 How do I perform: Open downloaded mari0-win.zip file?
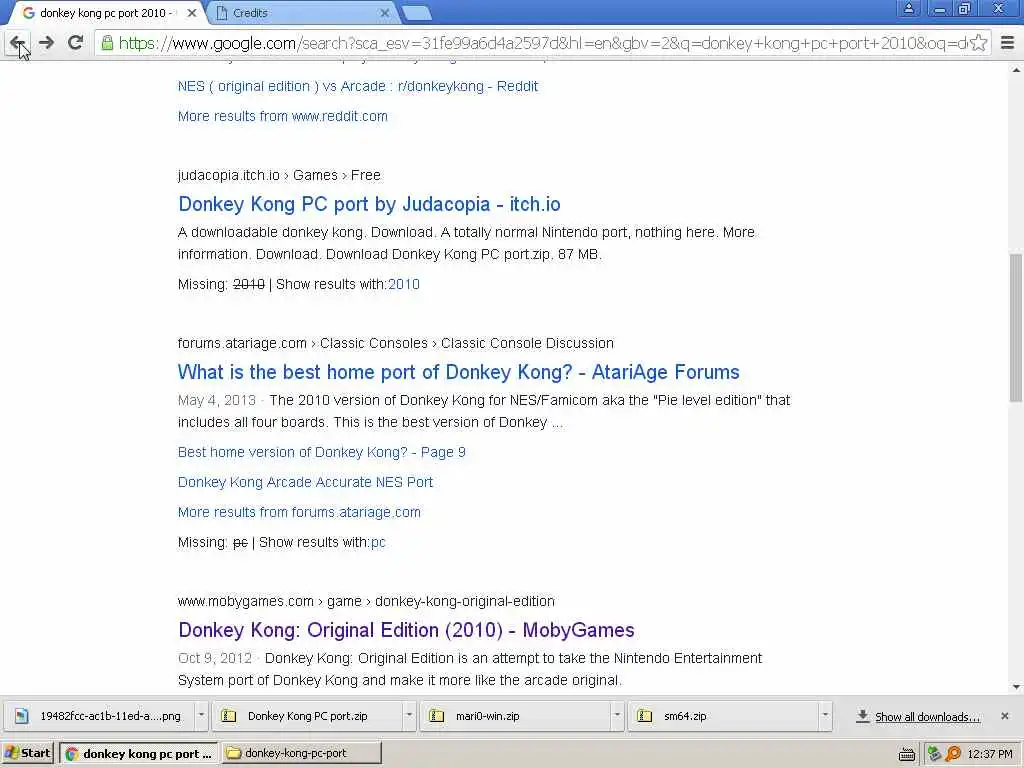click(515, 716)
